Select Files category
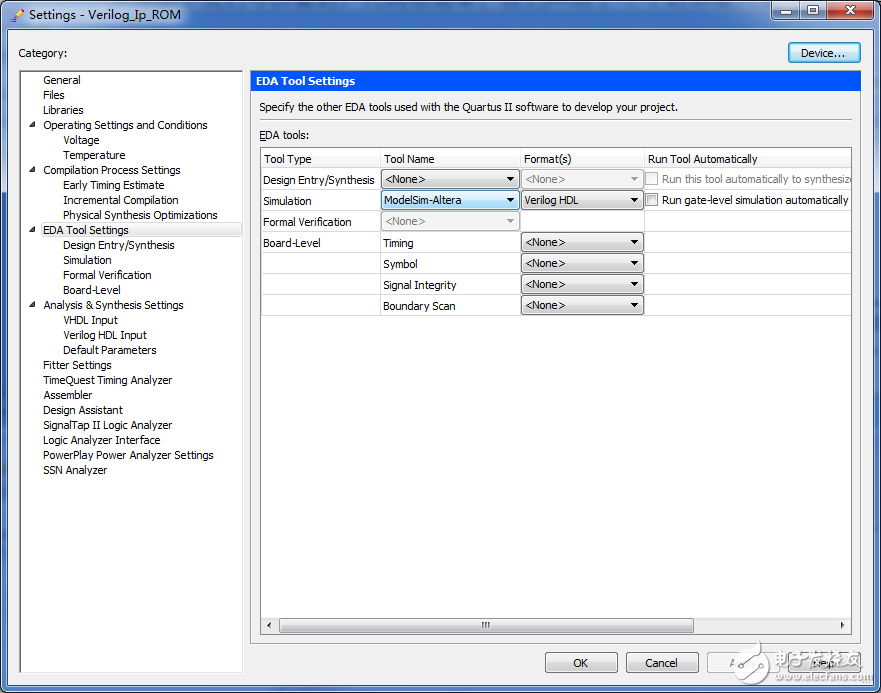The image size is (881, 693). tap(54, 95)
